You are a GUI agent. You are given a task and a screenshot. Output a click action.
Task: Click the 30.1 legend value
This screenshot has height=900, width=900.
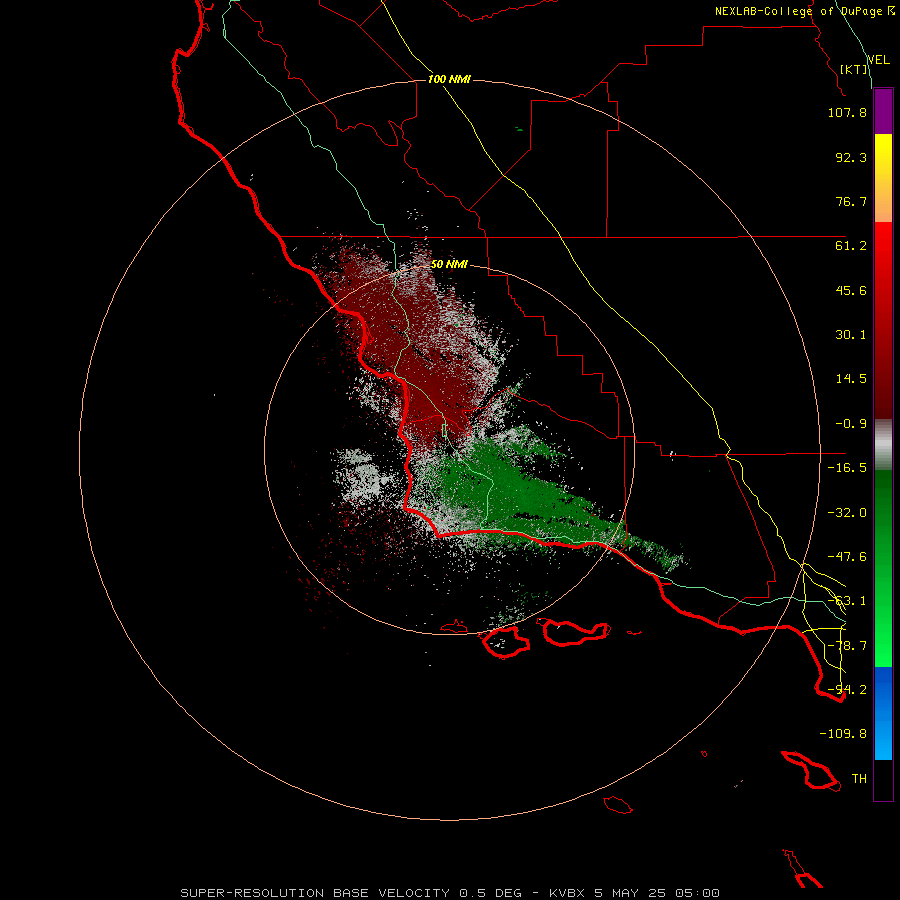point(851,335)
